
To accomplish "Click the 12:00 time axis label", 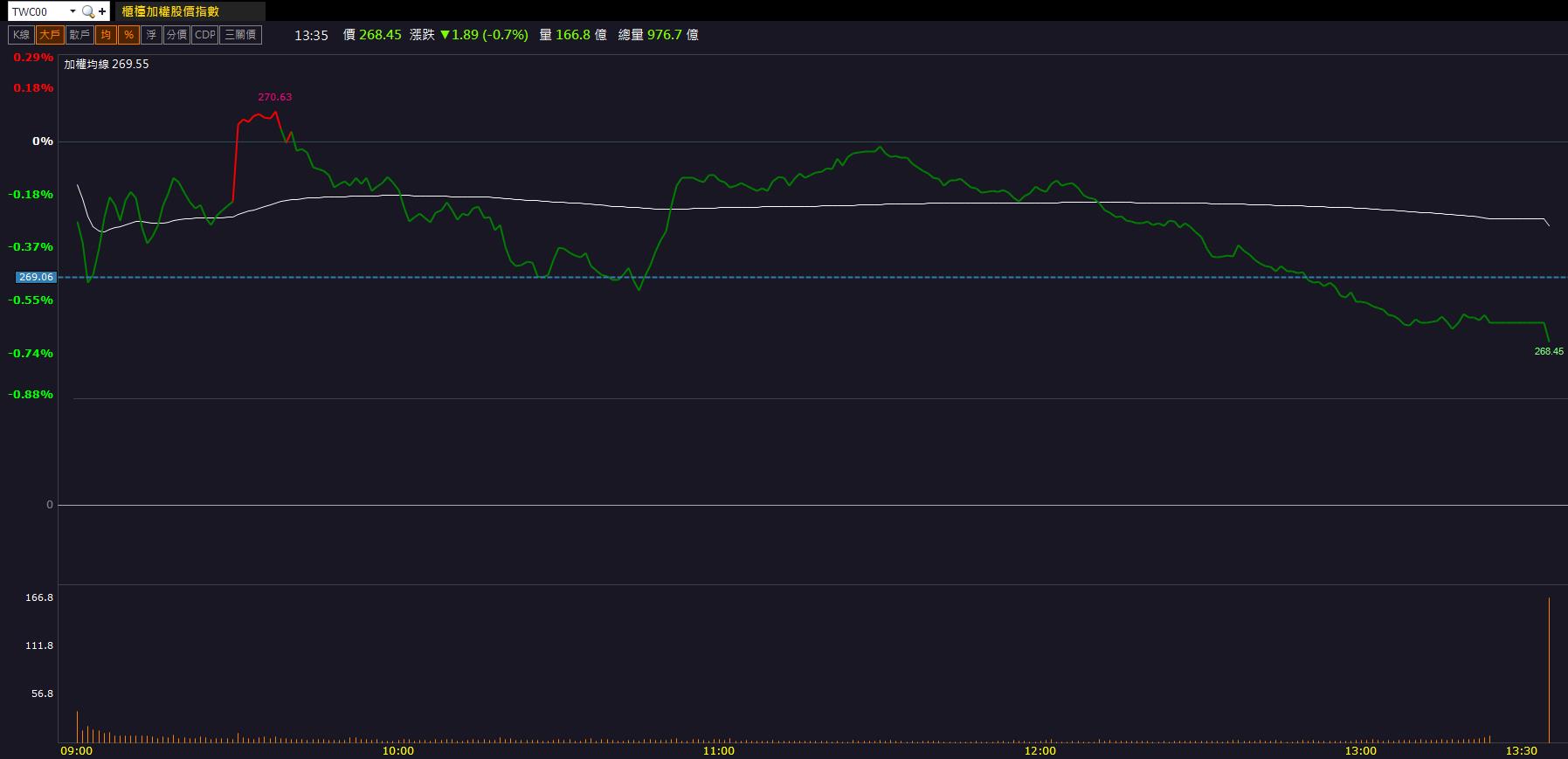I will [x=1040, y=751].
